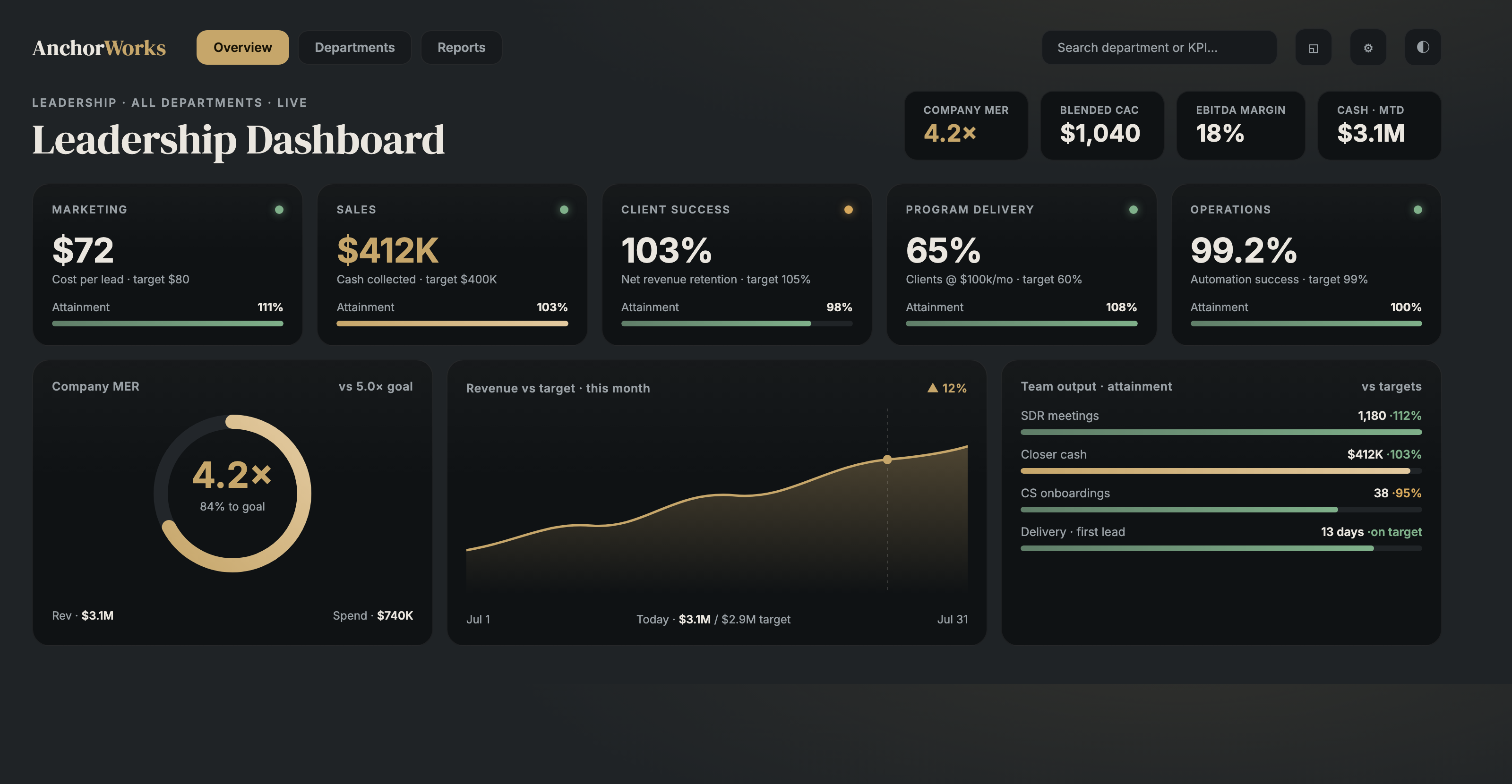
Task: Click the AnchorWorks logo
Action: (99, 48)
